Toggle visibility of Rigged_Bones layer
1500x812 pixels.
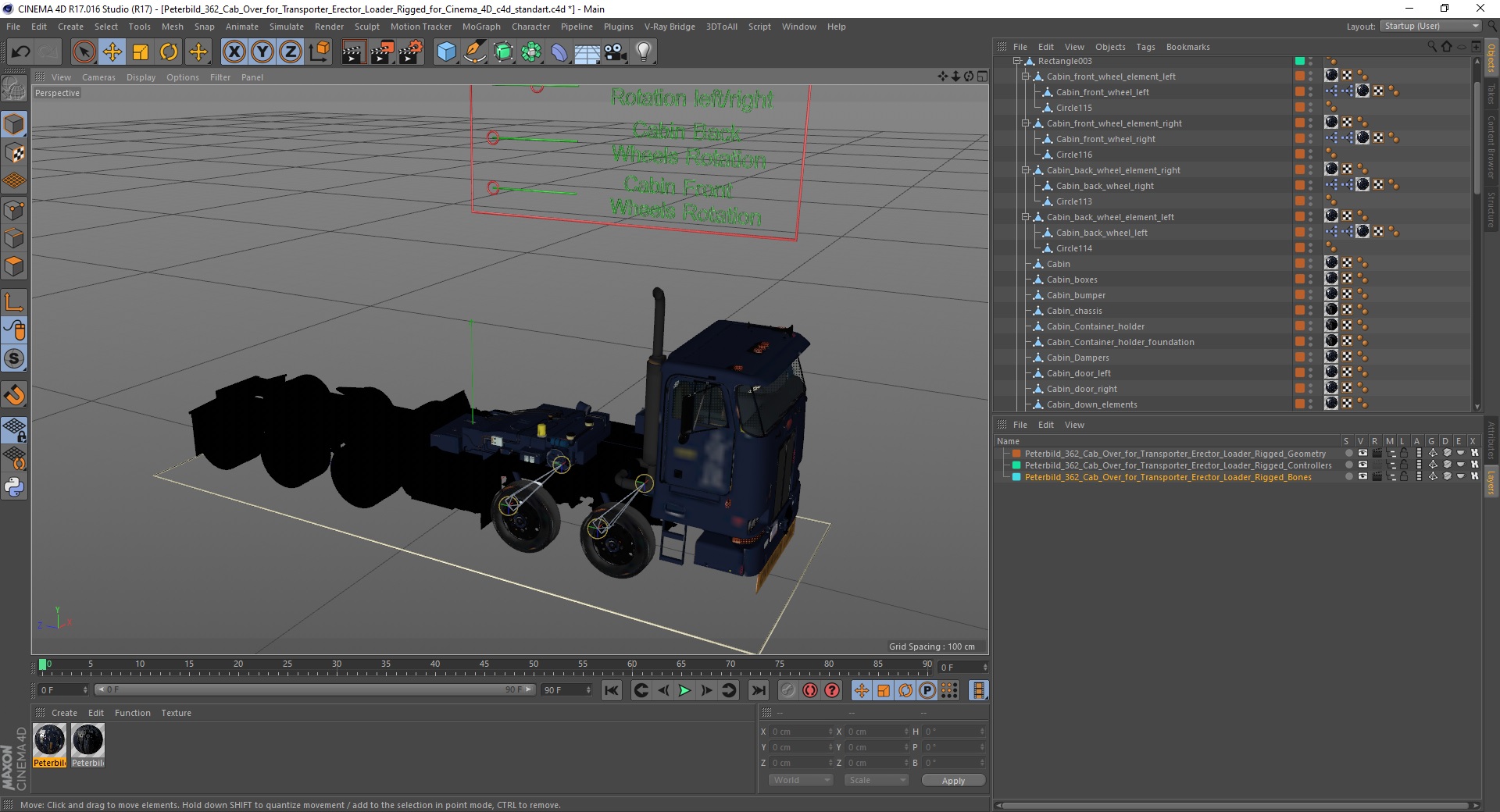[1362, 476]
